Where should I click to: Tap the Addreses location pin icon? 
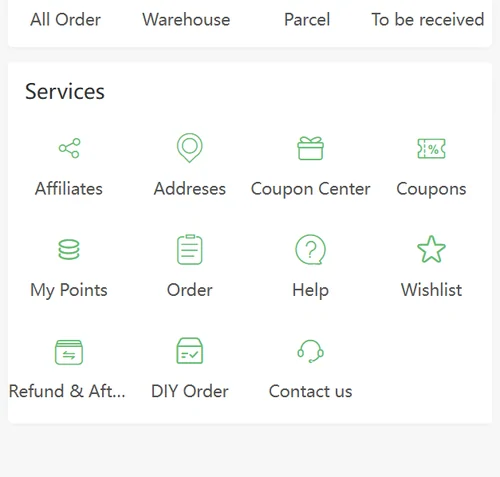coord(190,148)
